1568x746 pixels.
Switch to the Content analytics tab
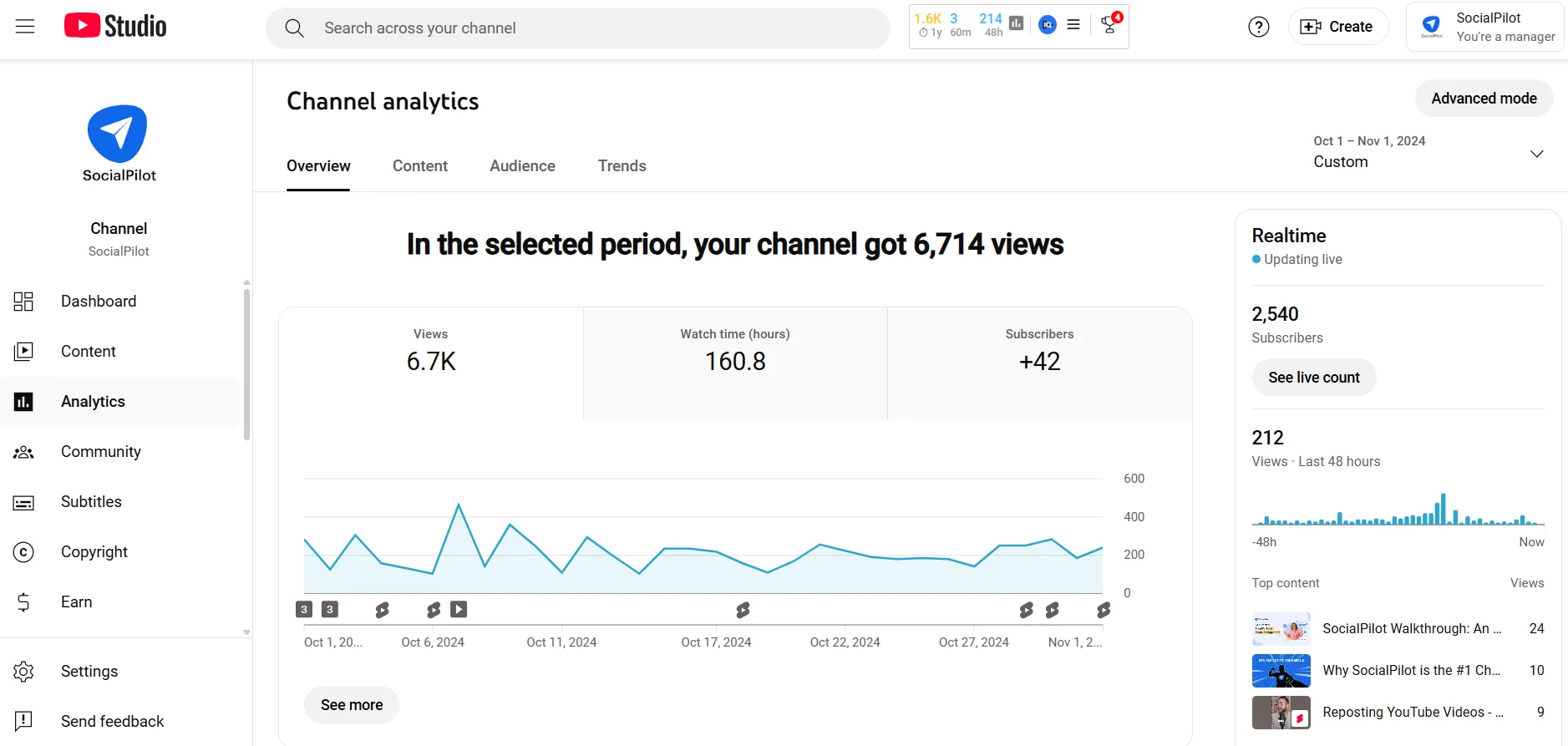[x=420, y=166]
